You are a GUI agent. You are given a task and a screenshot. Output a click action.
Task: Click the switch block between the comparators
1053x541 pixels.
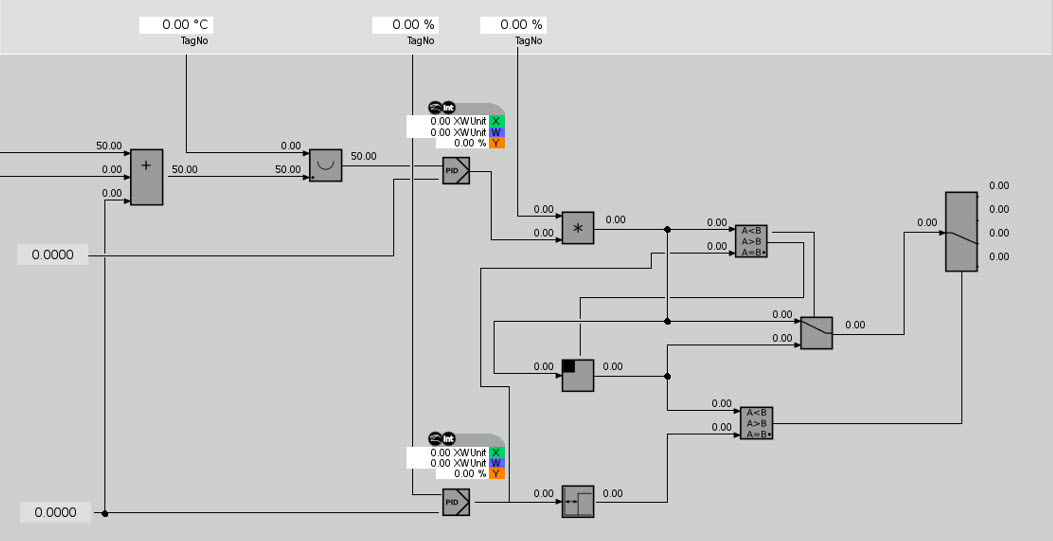[816, 333]
